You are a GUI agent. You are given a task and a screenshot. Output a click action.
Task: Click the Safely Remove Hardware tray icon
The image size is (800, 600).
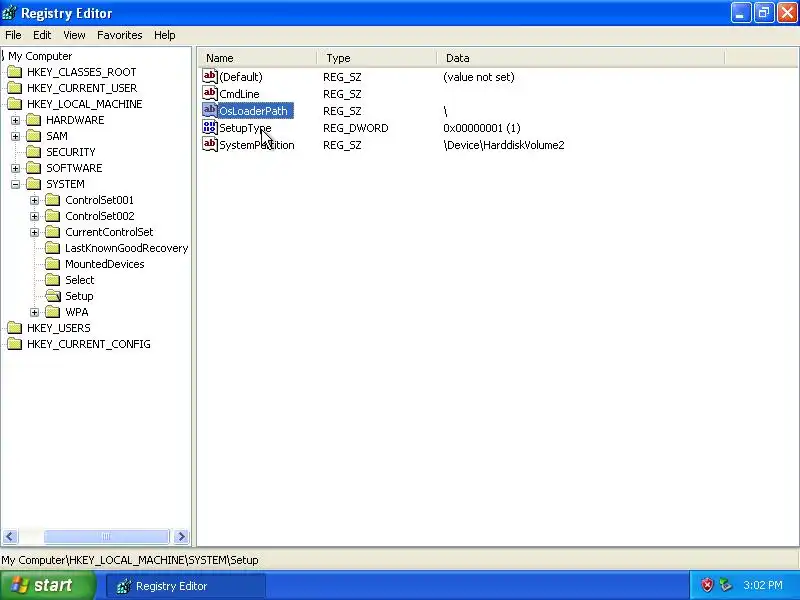[726, 585]
